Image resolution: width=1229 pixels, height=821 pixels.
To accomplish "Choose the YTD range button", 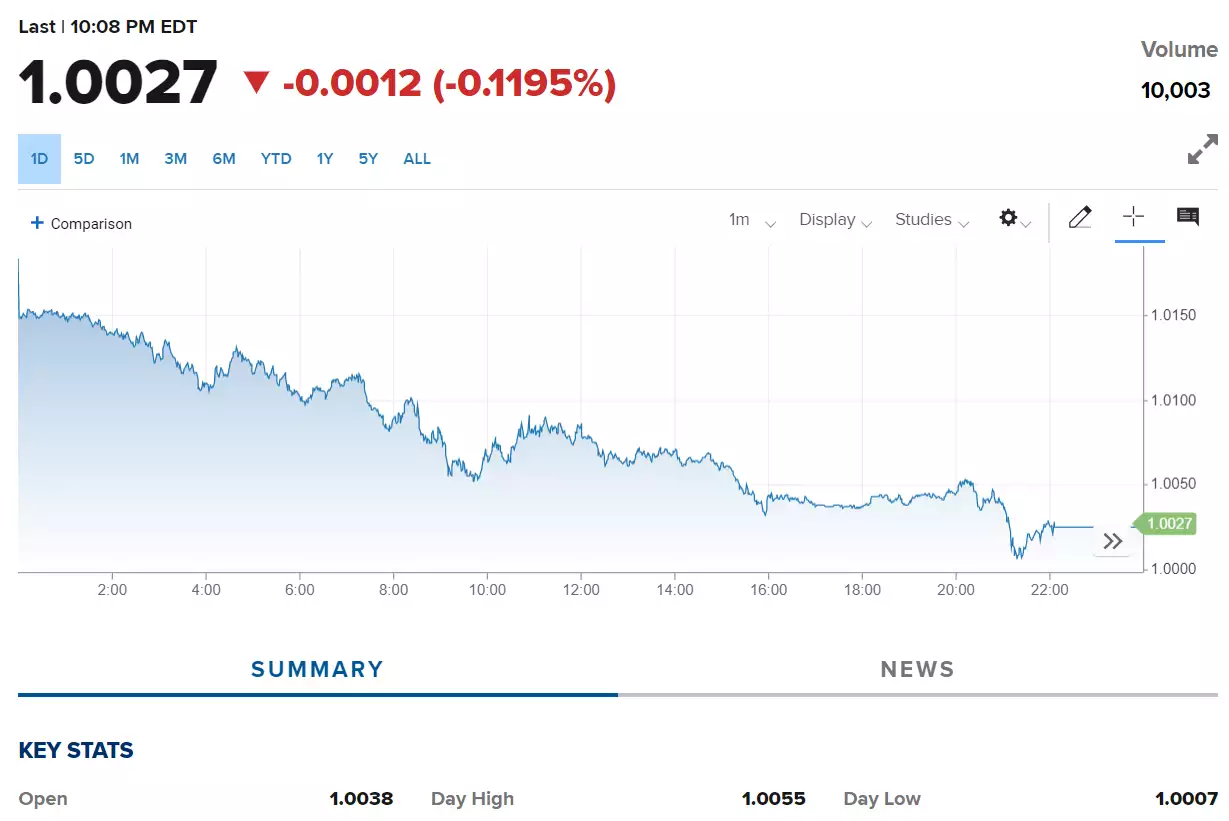I will 276,159.
